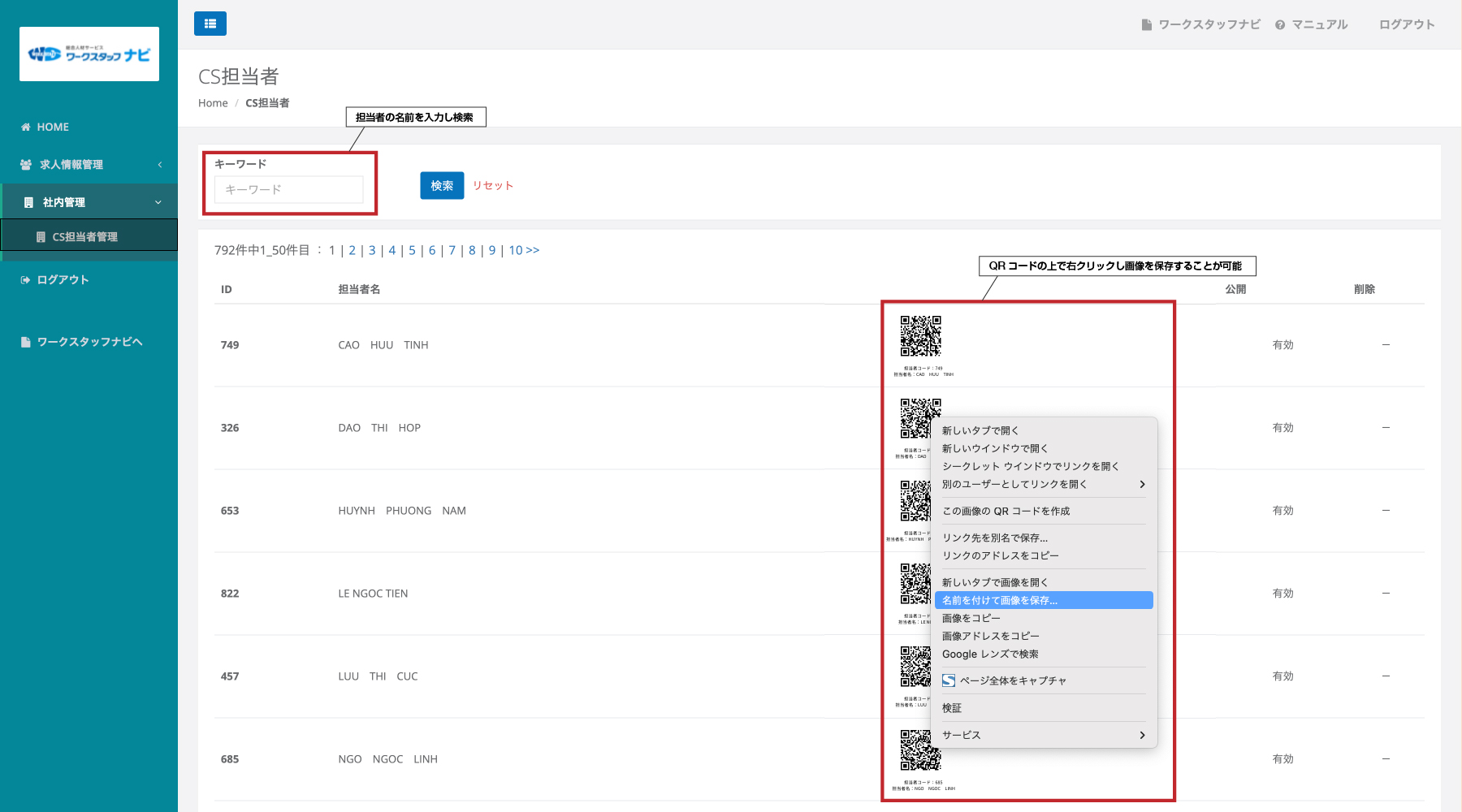Expand the 求人情報管理 sidebar menu

71,164
